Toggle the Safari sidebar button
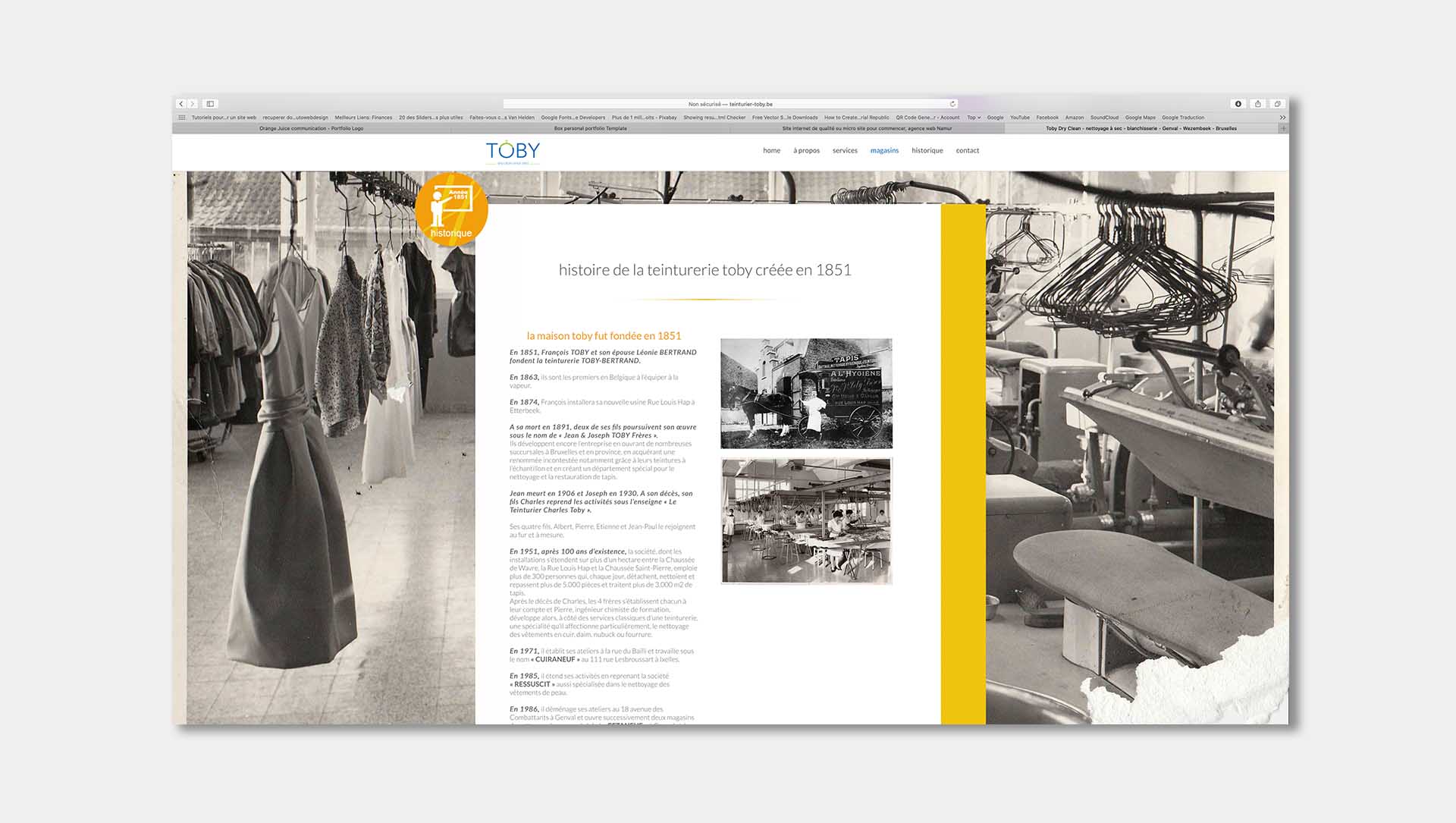This screenshot has height=823, width=1456. click(211, 104)
